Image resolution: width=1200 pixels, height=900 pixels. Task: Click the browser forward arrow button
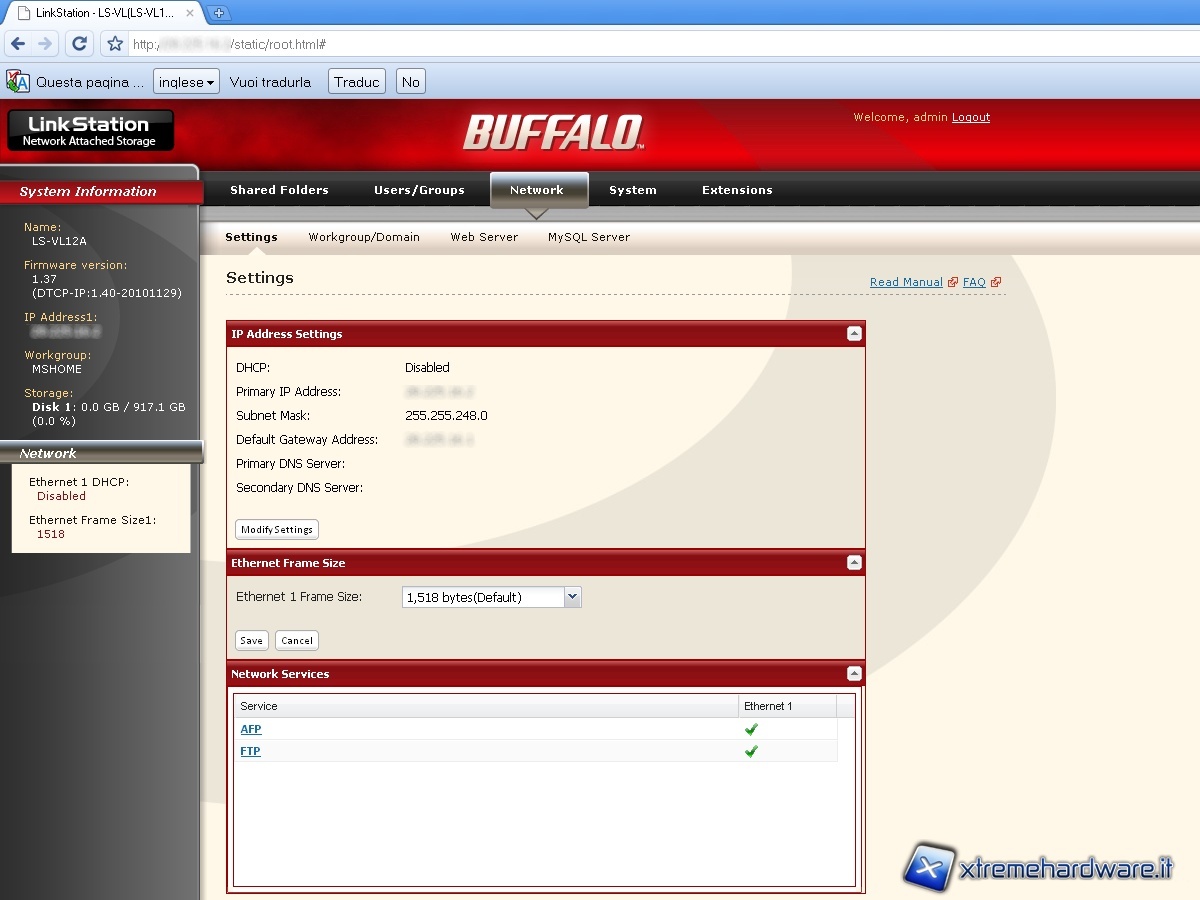point(45,44)
